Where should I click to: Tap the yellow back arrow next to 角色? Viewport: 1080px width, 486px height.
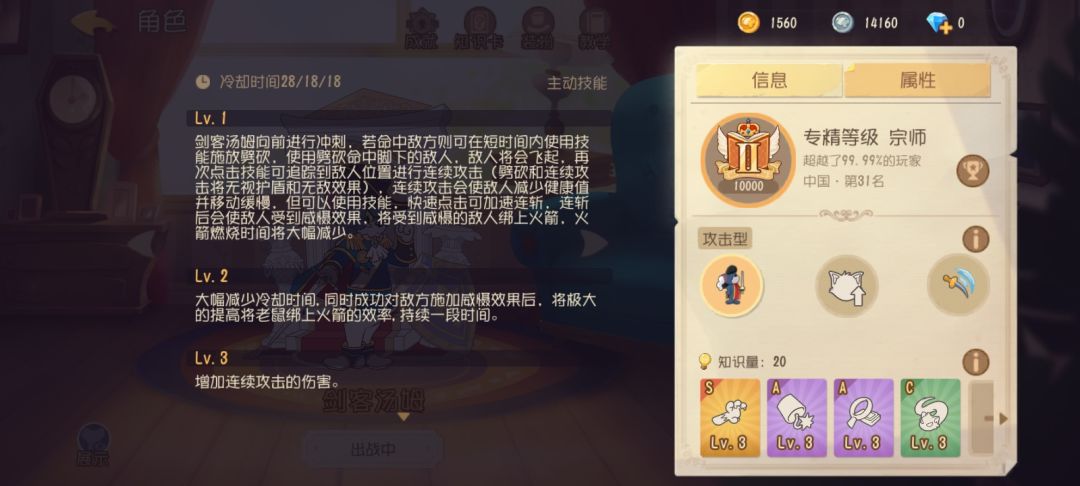point(92,22)
